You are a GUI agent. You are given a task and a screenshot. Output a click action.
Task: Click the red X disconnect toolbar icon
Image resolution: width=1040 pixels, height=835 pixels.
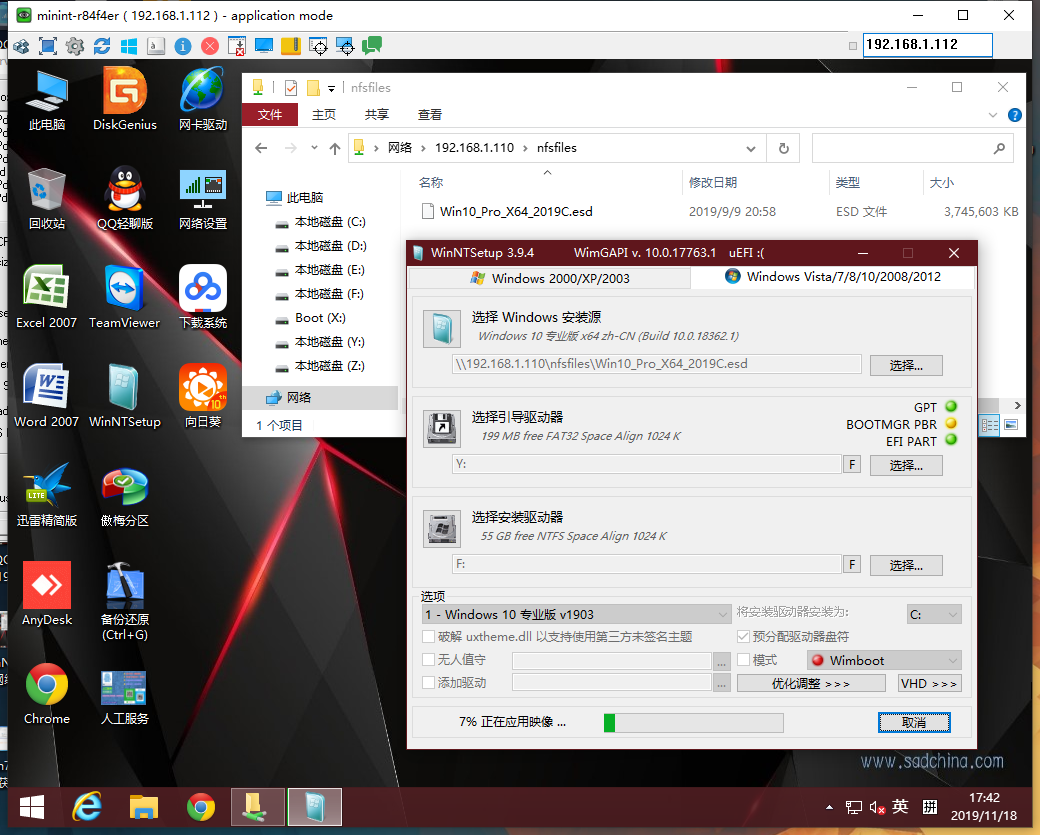pyautogui.click(x=210, y=46)
